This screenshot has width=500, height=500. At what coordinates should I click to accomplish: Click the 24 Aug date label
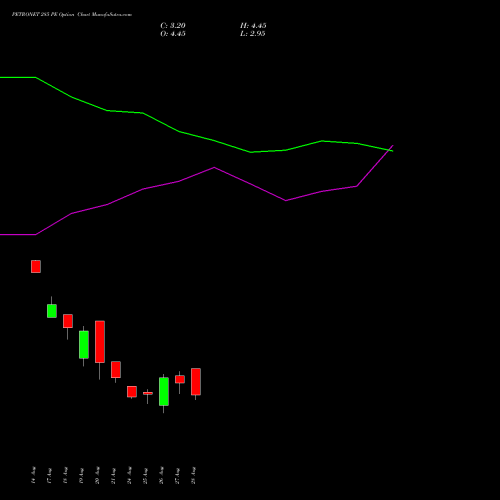[x=129, y=475]
